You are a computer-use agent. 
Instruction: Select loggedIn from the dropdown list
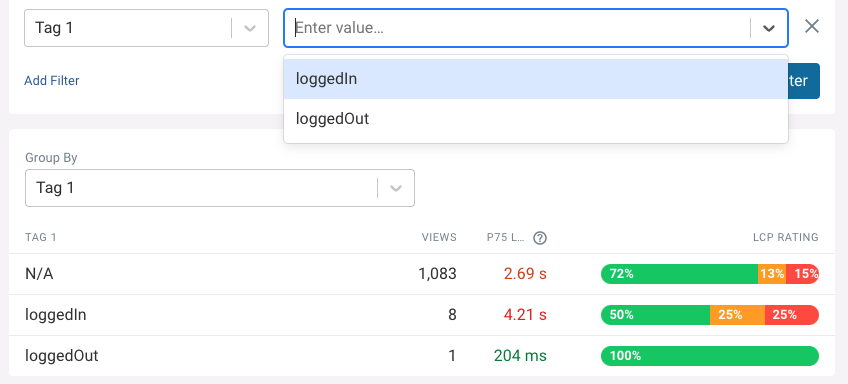(535, 79)
